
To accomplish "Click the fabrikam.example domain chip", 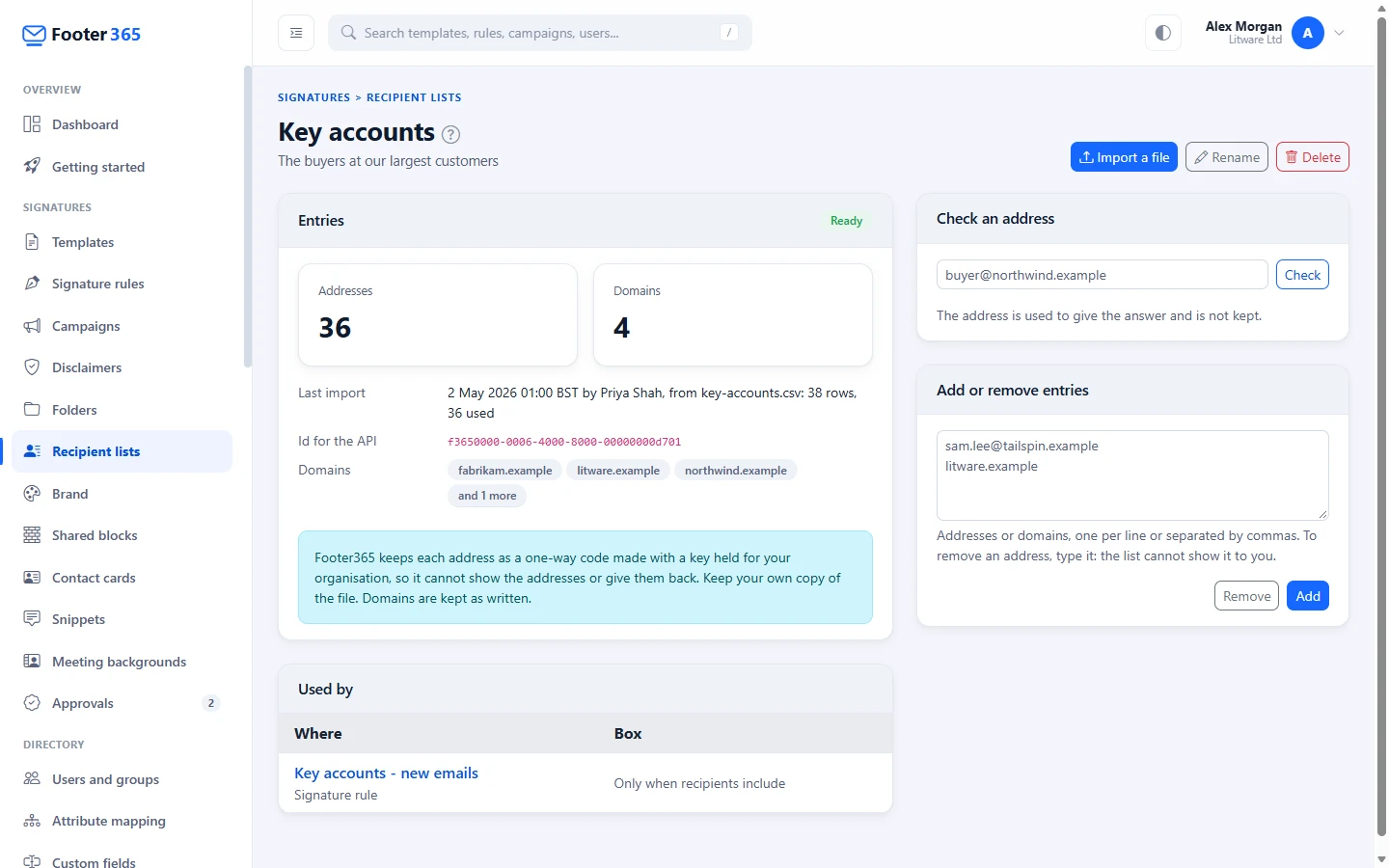I will tap(505, 471).
